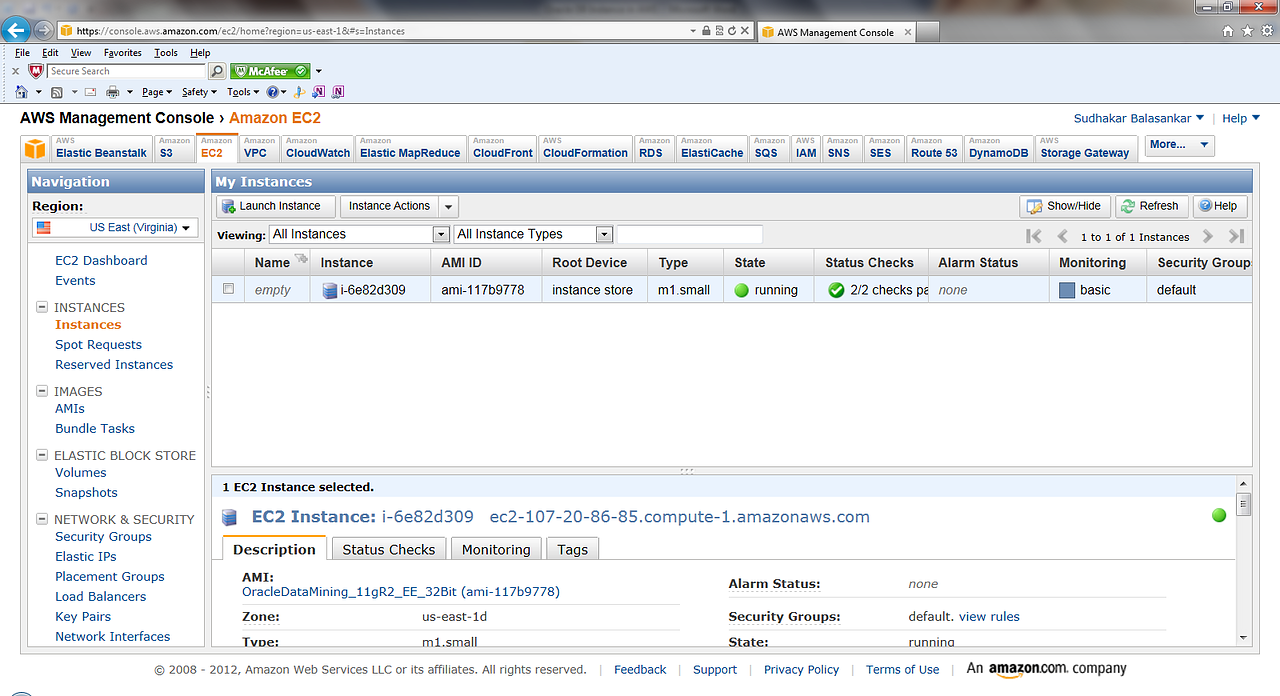
Task: Open the Region dropdown US East (Virginia)
Action: [x=114, y=228]
